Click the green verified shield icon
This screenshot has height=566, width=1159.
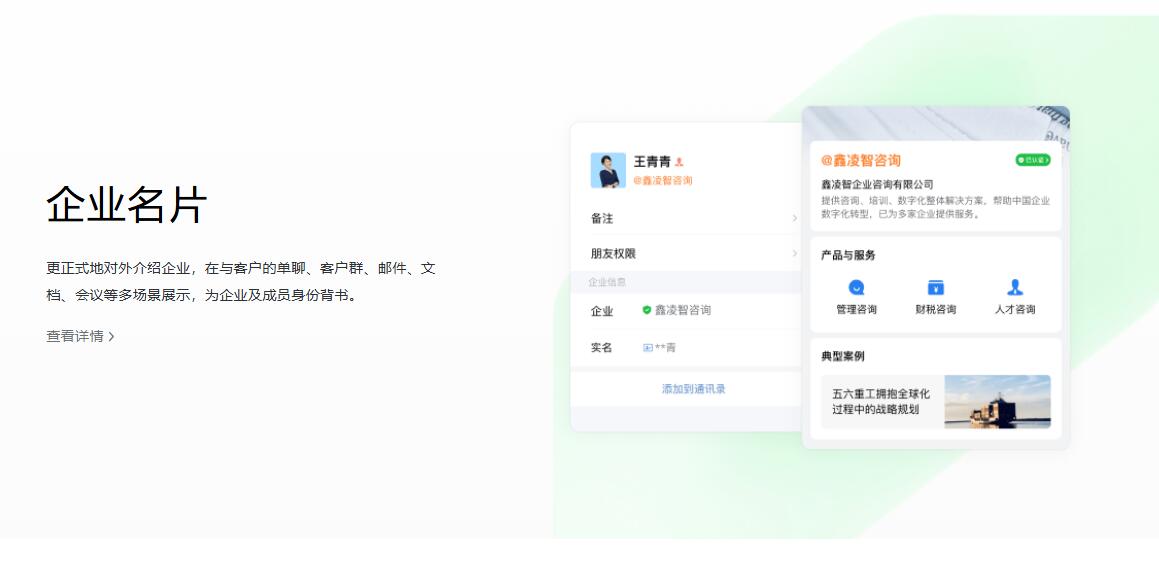647,310
